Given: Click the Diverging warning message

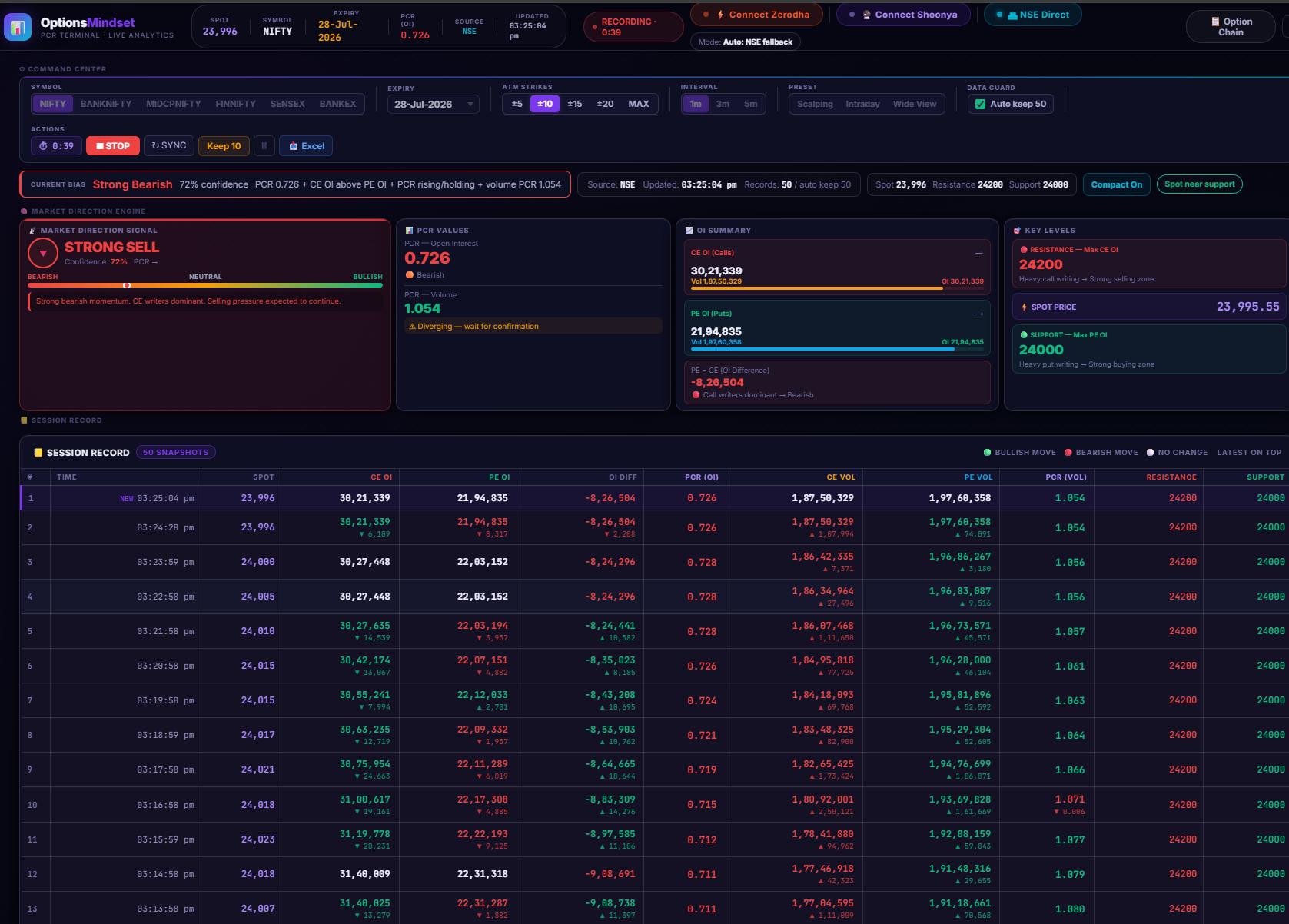Looking at the screenshot, I should point(533,327).
